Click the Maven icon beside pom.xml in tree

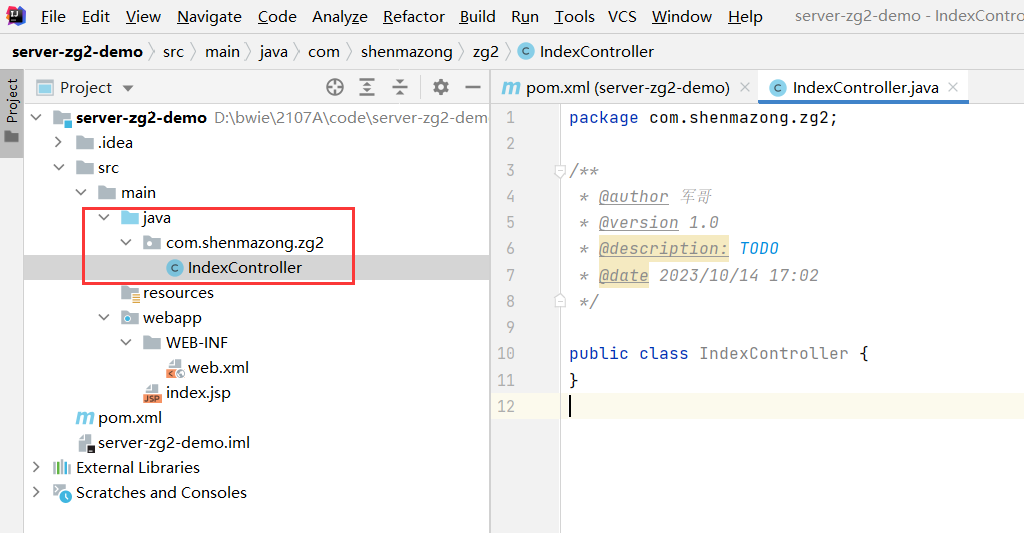coord(85,418)
